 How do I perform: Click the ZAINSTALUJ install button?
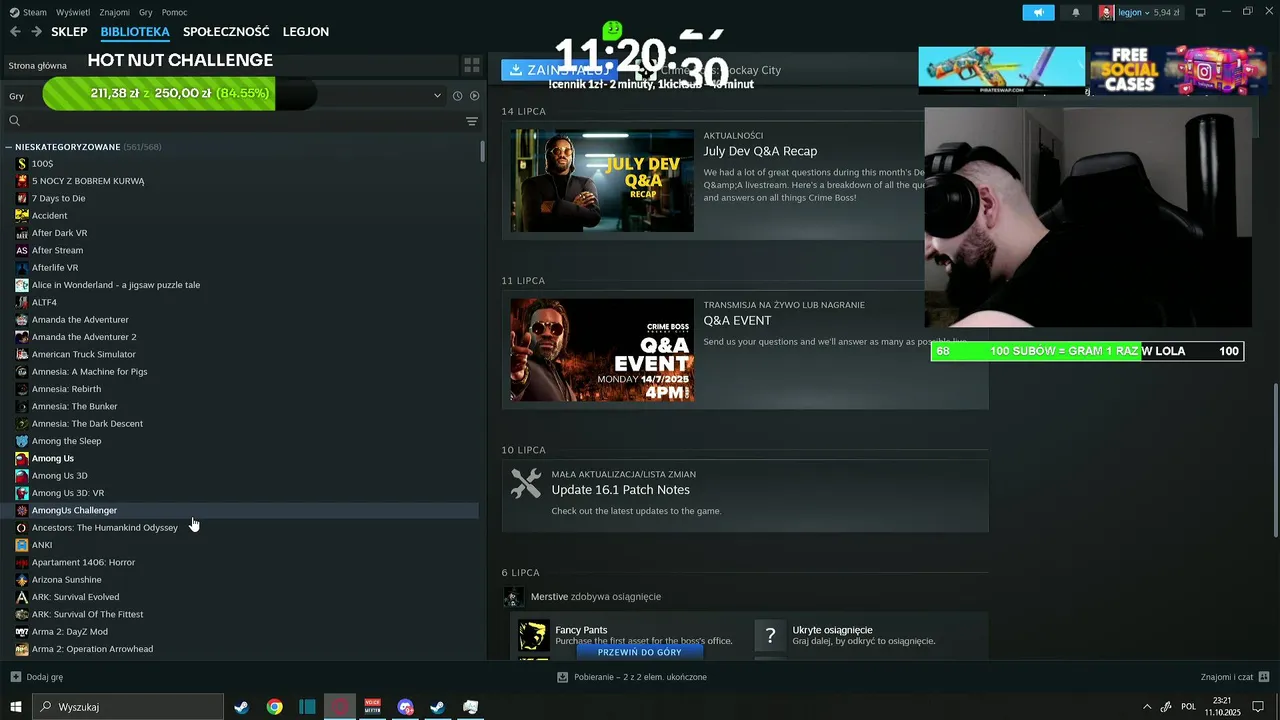559,70
